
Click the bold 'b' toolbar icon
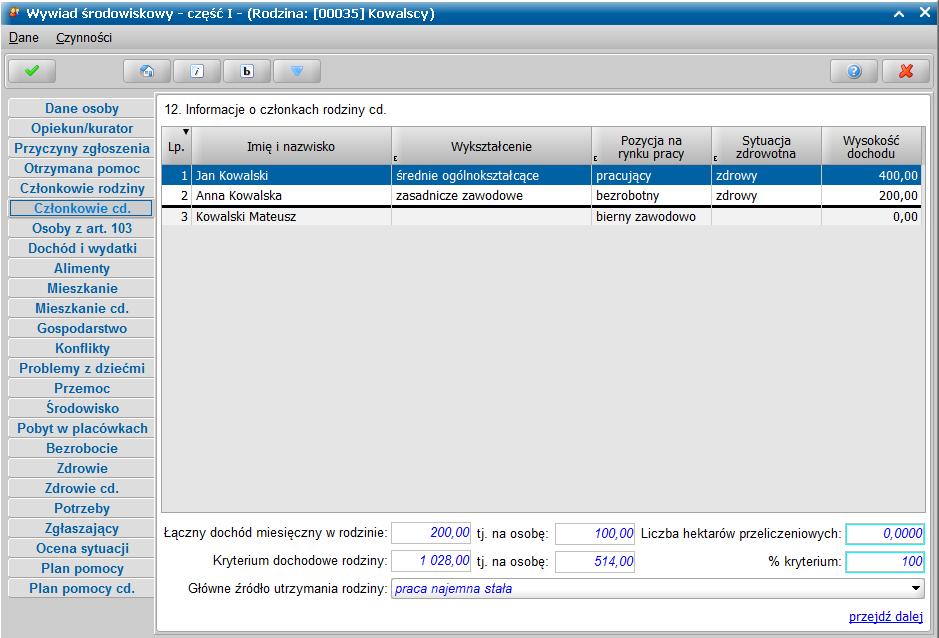pyautogui.click(x=247, y=71)
